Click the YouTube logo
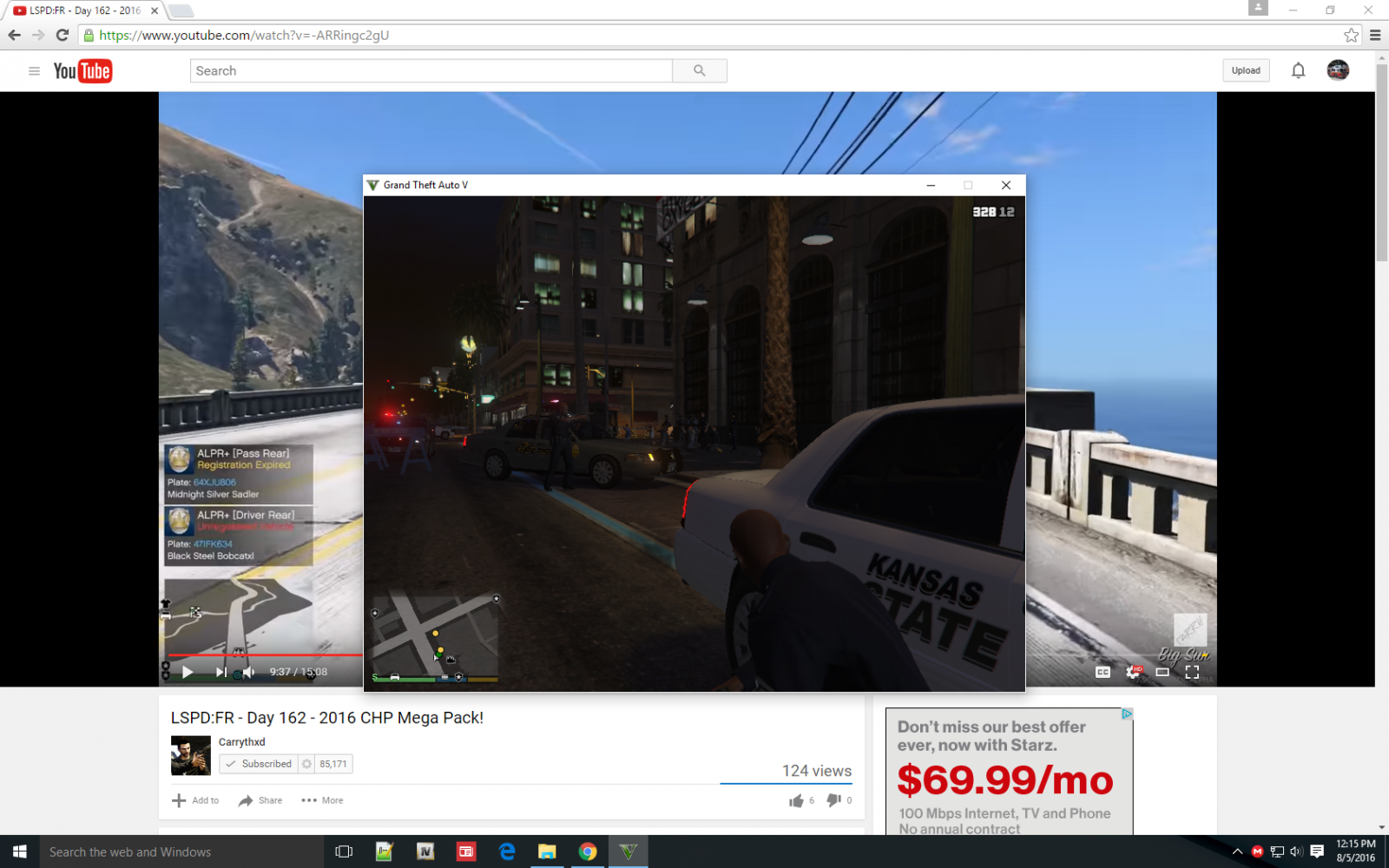This screenshot has width=1389, height=868. pos(82,71)
